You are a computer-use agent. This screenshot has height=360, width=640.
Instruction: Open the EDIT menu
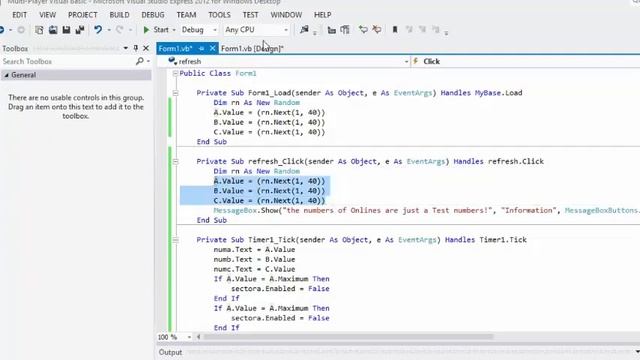coord(20,15)
